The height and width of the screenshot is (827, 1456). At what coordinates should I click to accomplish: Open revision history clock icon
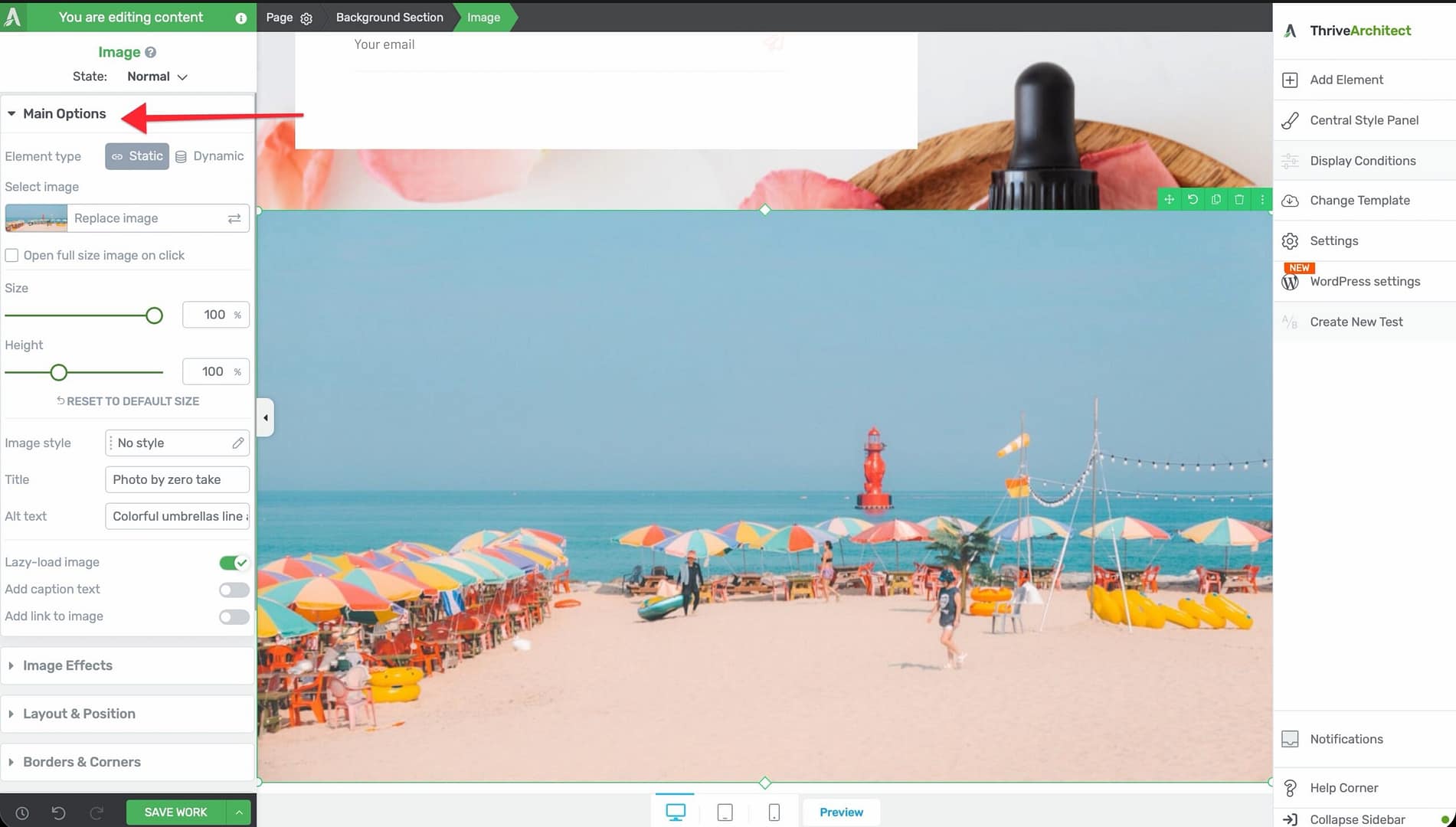point(22,813)
